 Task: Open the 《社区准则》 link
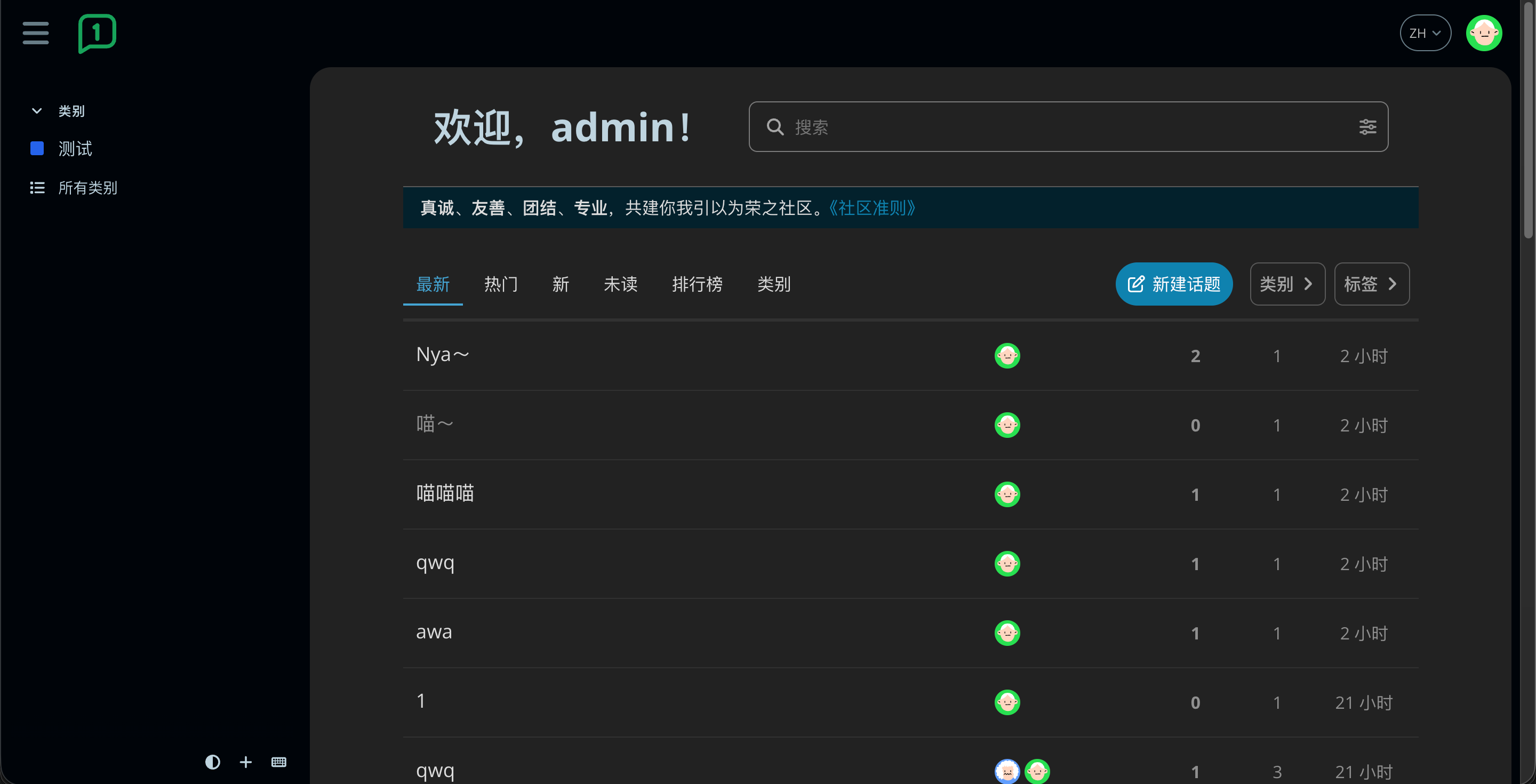click(x=873, y=208)
